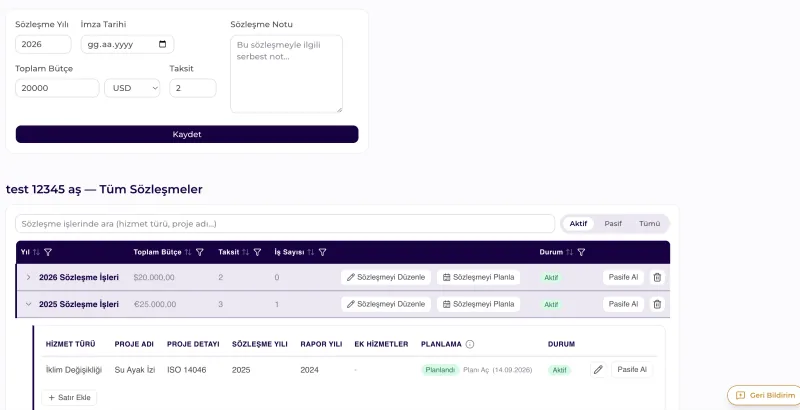Focus the Toplam Bütçe input field

pos(57,88)
